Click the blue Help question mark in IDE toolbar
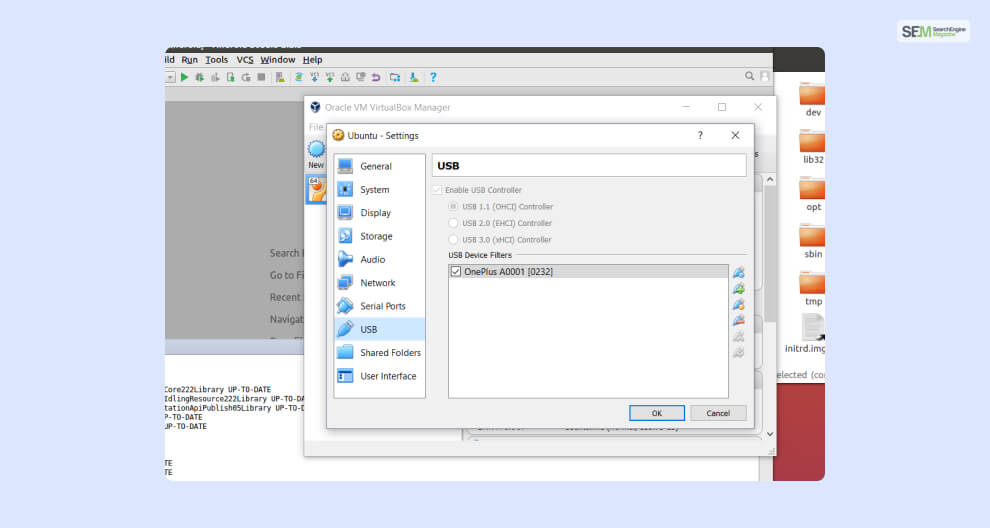This screenshot has height=528, width=990. (x=433, y=77)
